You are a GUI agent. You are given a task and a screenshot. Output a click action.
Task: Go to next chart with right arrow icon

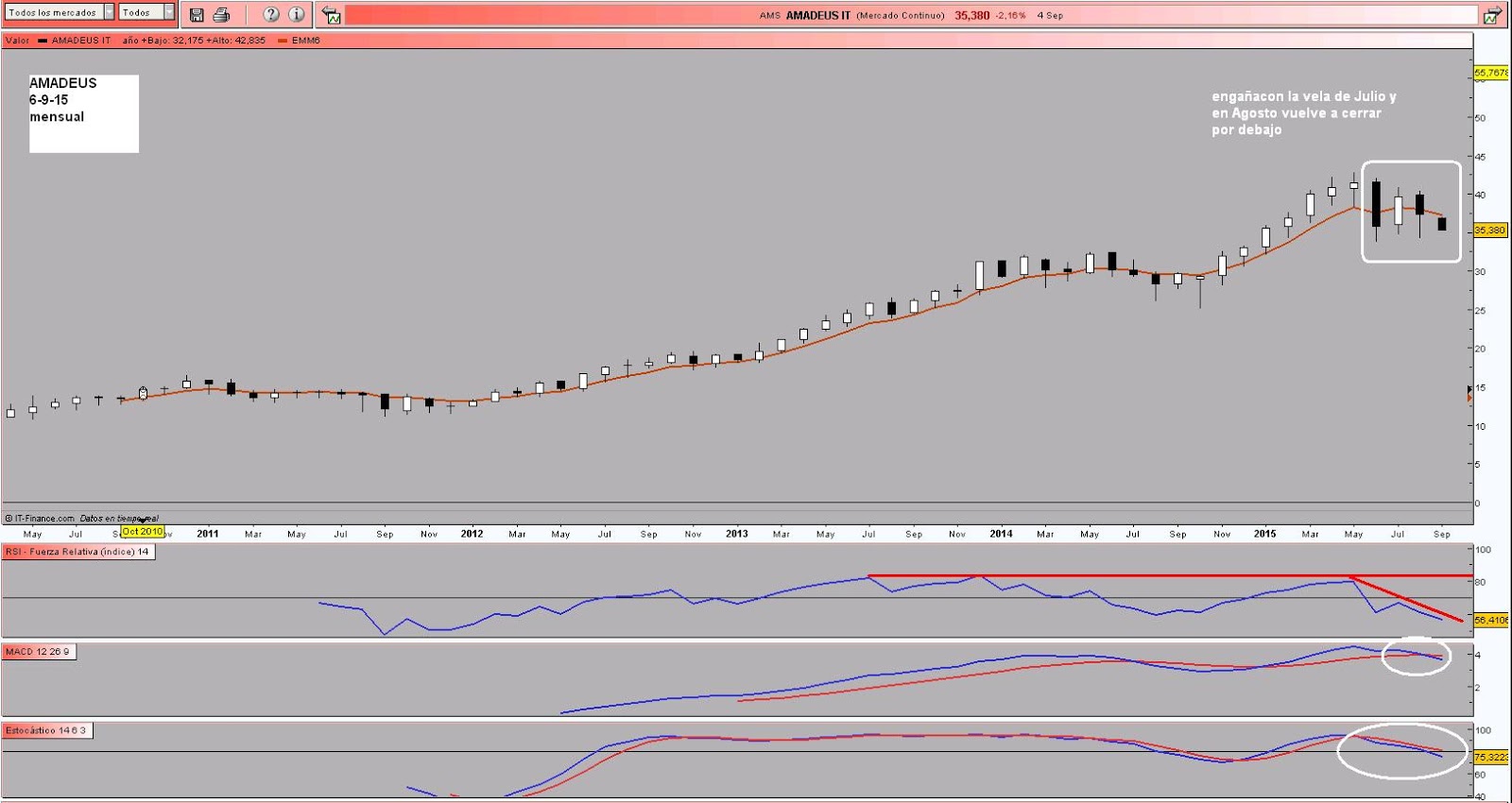click(x=1492, y=15)
